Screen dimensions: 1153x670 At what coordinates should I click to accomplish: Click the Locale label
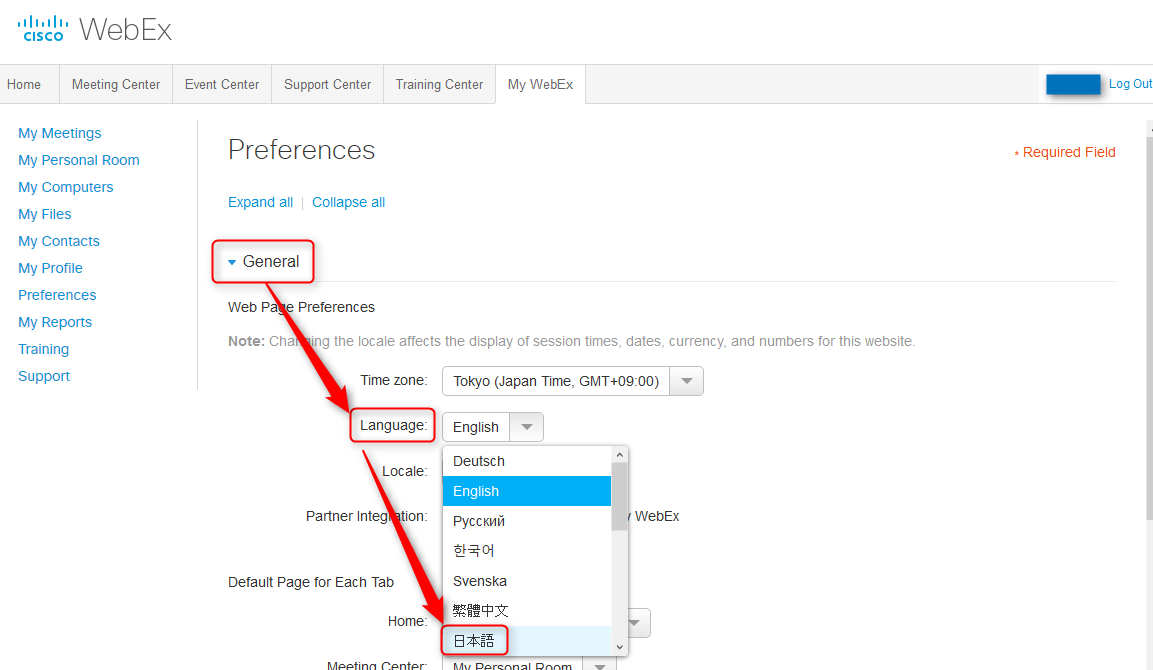coord(404,471)
